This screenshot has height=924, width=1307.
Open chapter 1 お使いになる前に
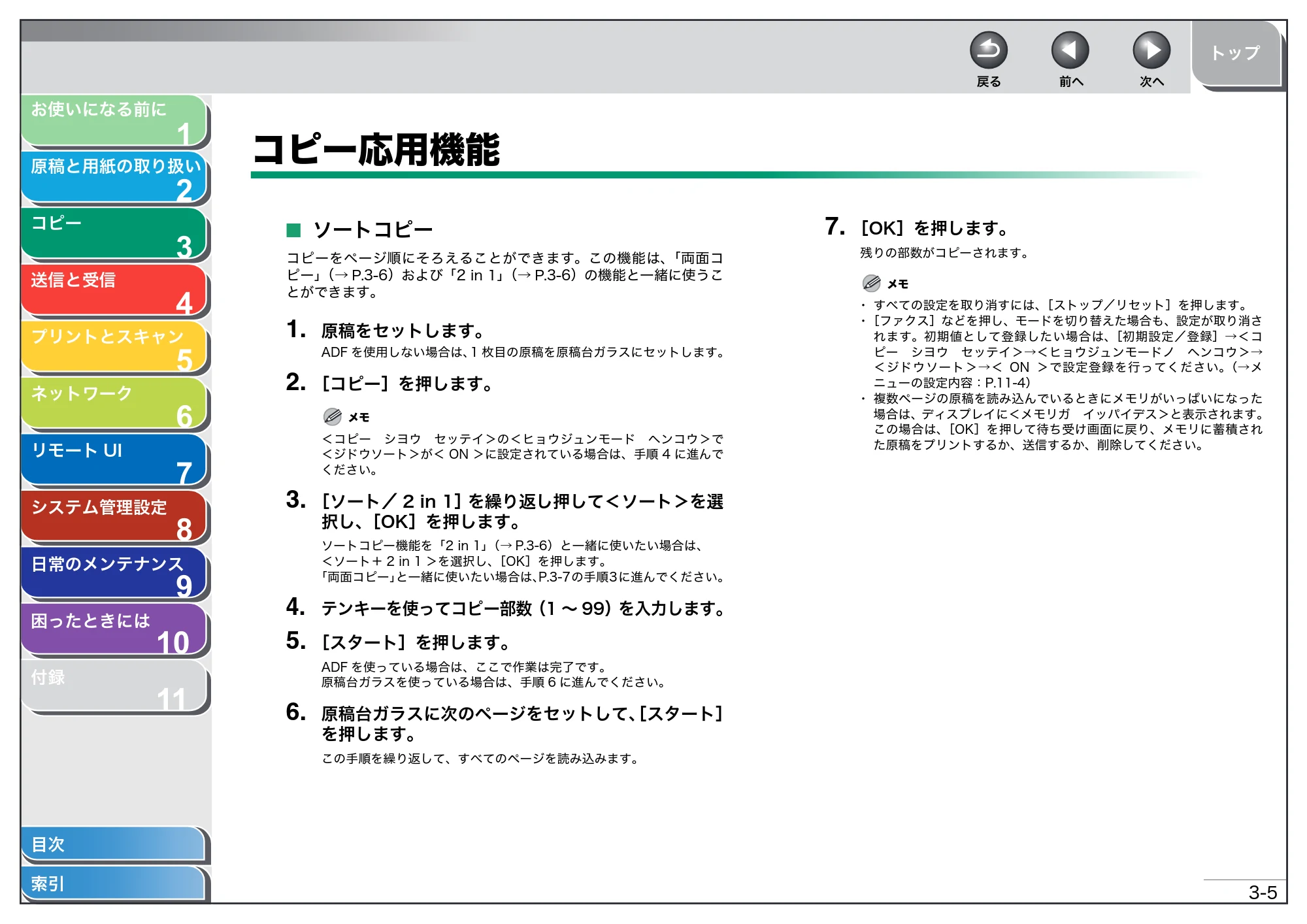click(114, 120)
